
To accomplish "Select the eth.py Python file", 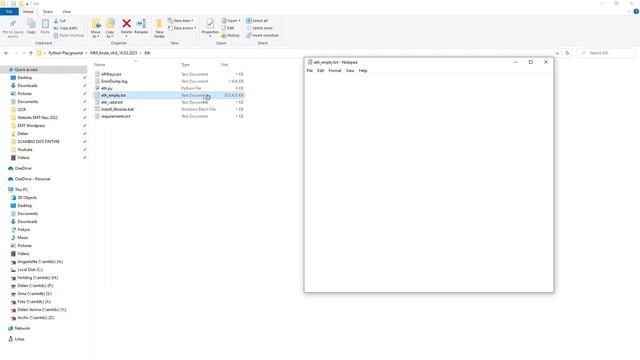I will point(107,88).
